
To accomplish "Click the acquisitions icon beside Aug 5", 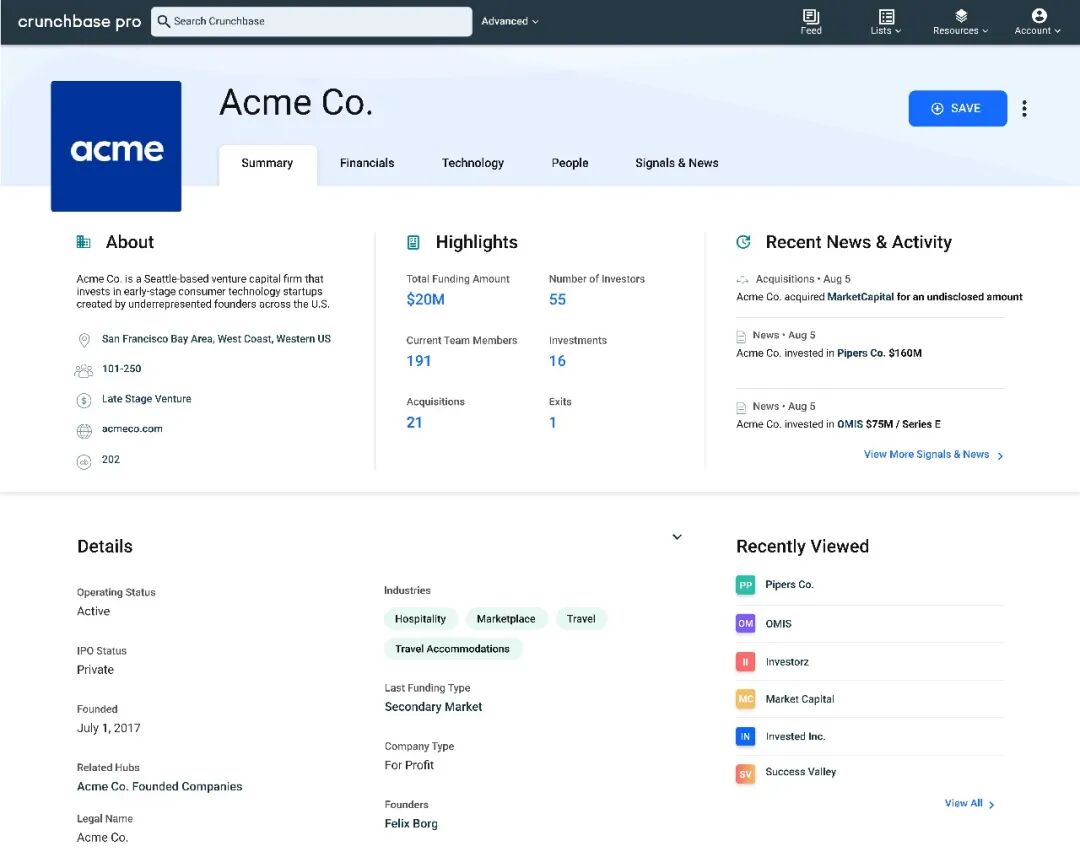I will (742, 280).
